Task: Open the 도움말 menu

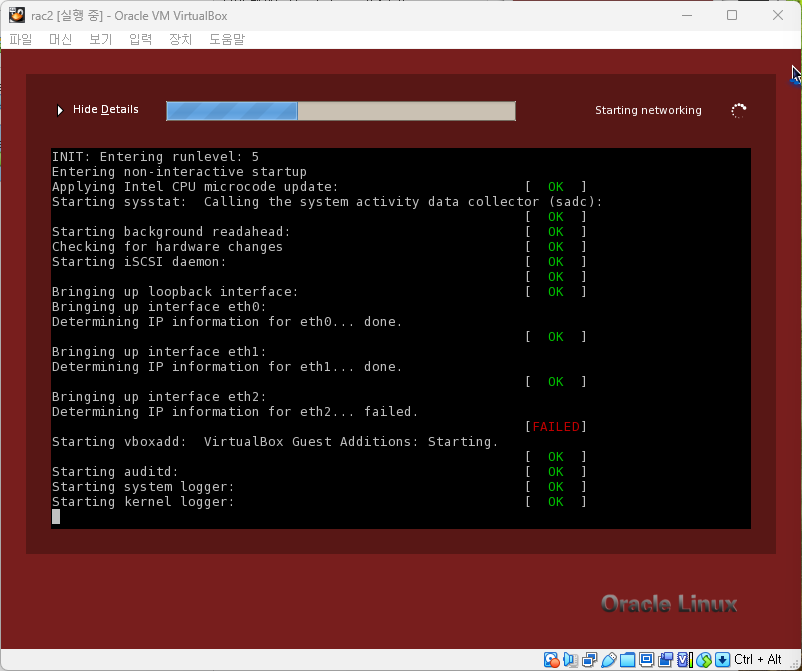Action: (227, 39)
